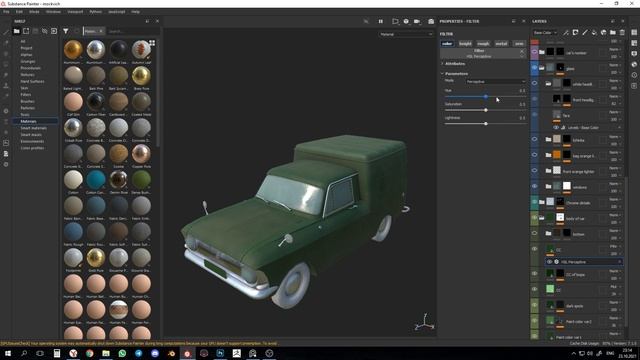Toggle perspective view icon in viewport toolbar

395,21
